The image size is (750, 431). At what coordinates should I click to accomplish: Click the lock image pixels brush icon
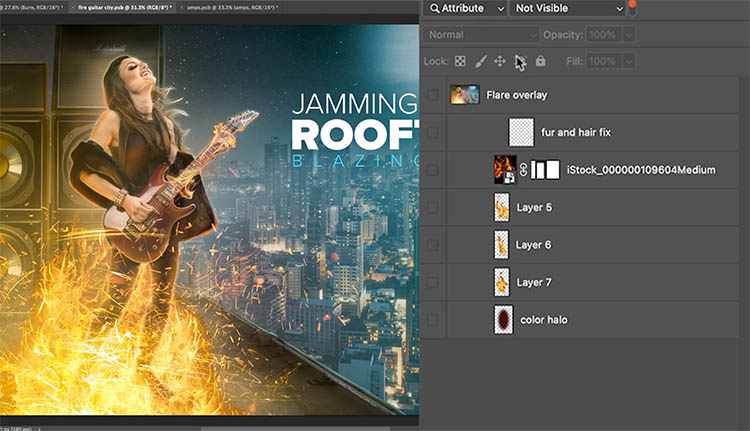(481, 61)
